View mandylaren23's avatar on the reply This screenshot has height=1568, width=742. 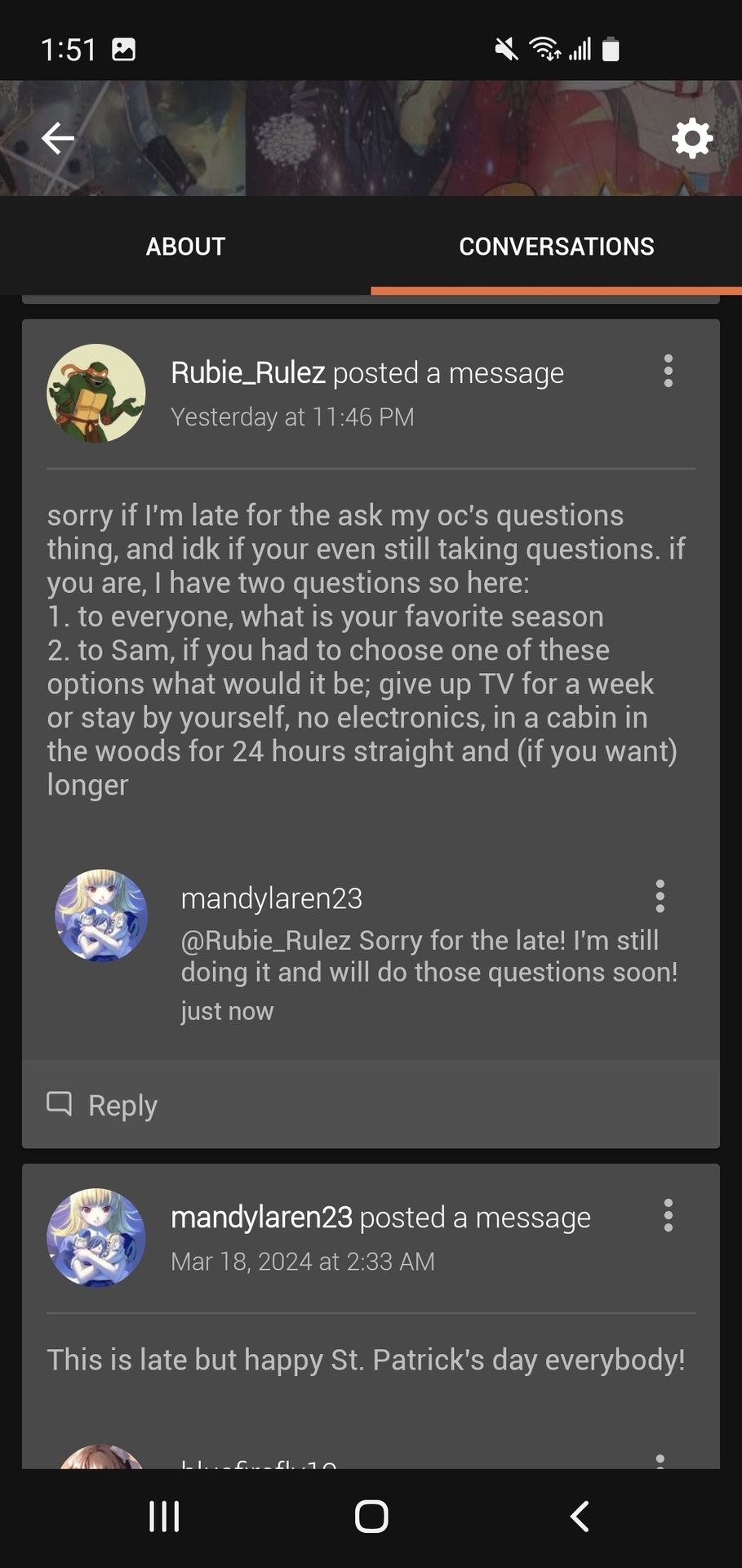[101, 915]
